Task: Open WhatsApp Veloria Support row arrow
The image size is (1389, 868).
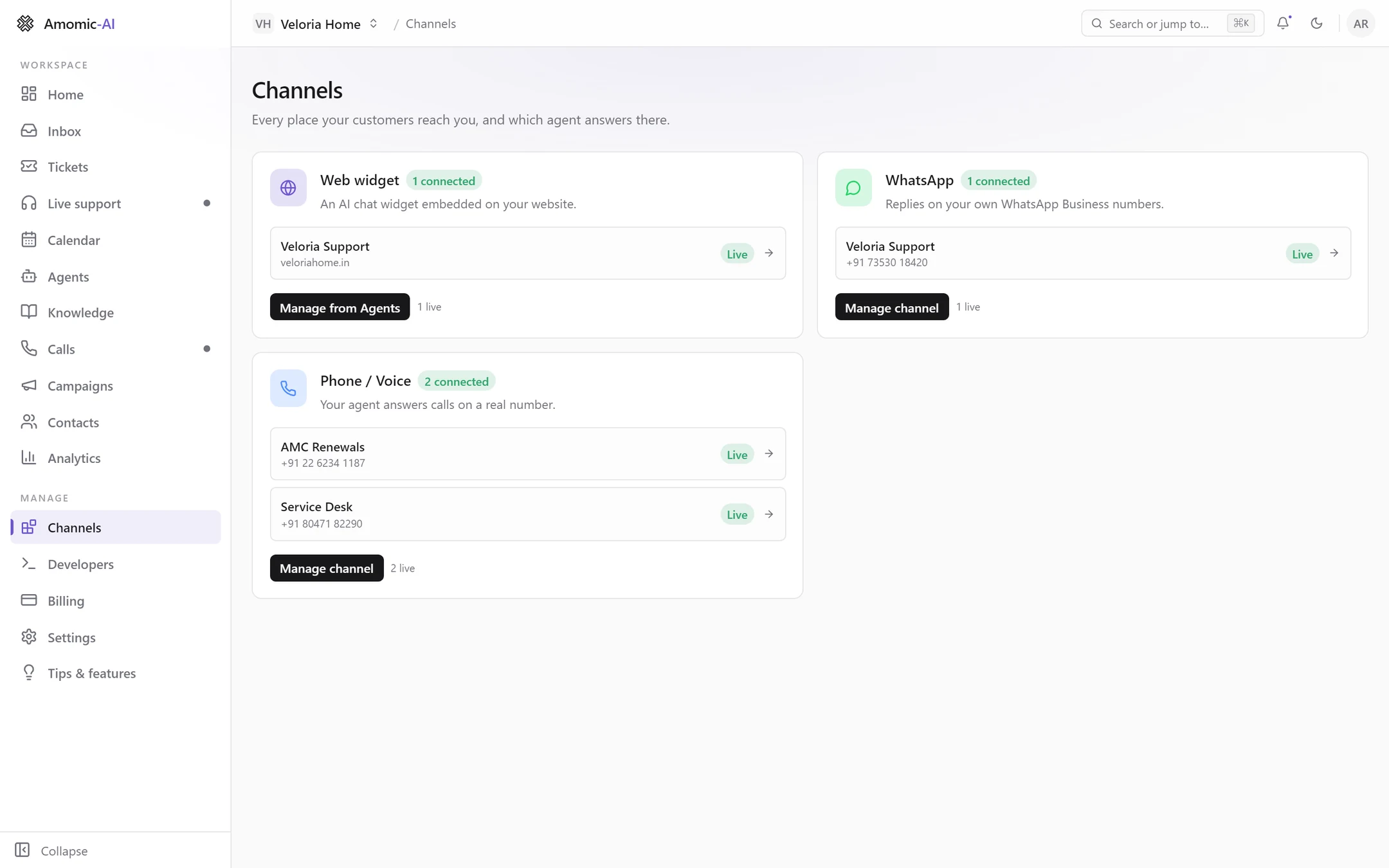Action: pyautogui.click(x=1334, y=253)
